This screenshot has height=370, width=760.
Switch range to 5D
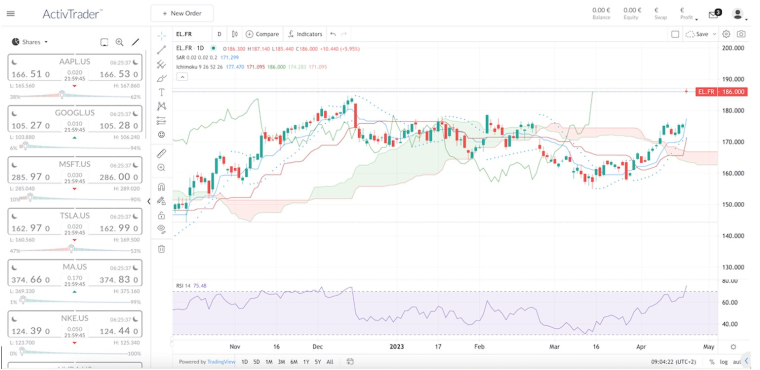click(x=257, y=362)
